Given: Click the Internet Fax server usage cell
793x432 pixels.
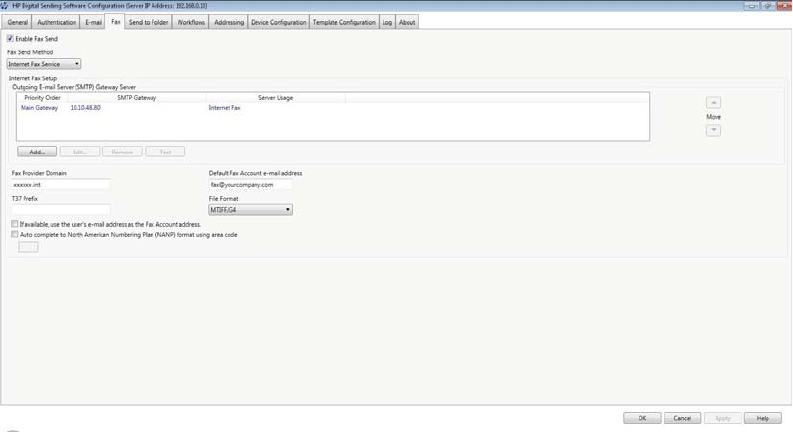Looking at the screenshot, I should tap(225, 108).
